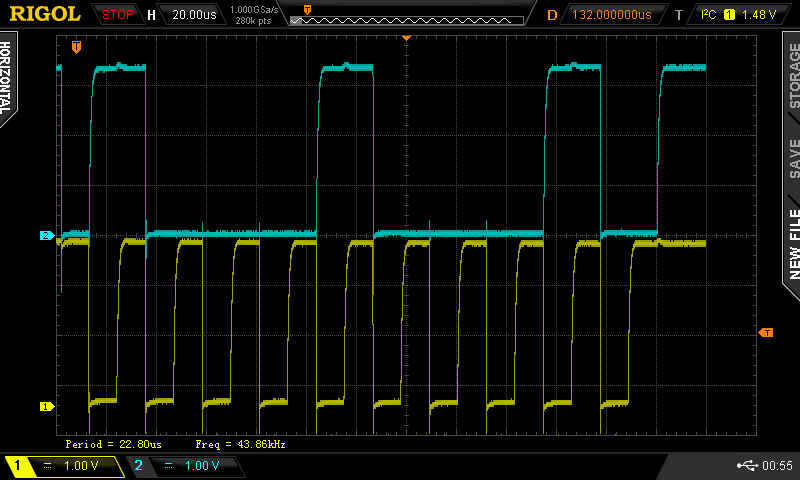Click the Period = 22.80us measurement
This screenshot has height=480, width=800.
click(x=113, y=444)
